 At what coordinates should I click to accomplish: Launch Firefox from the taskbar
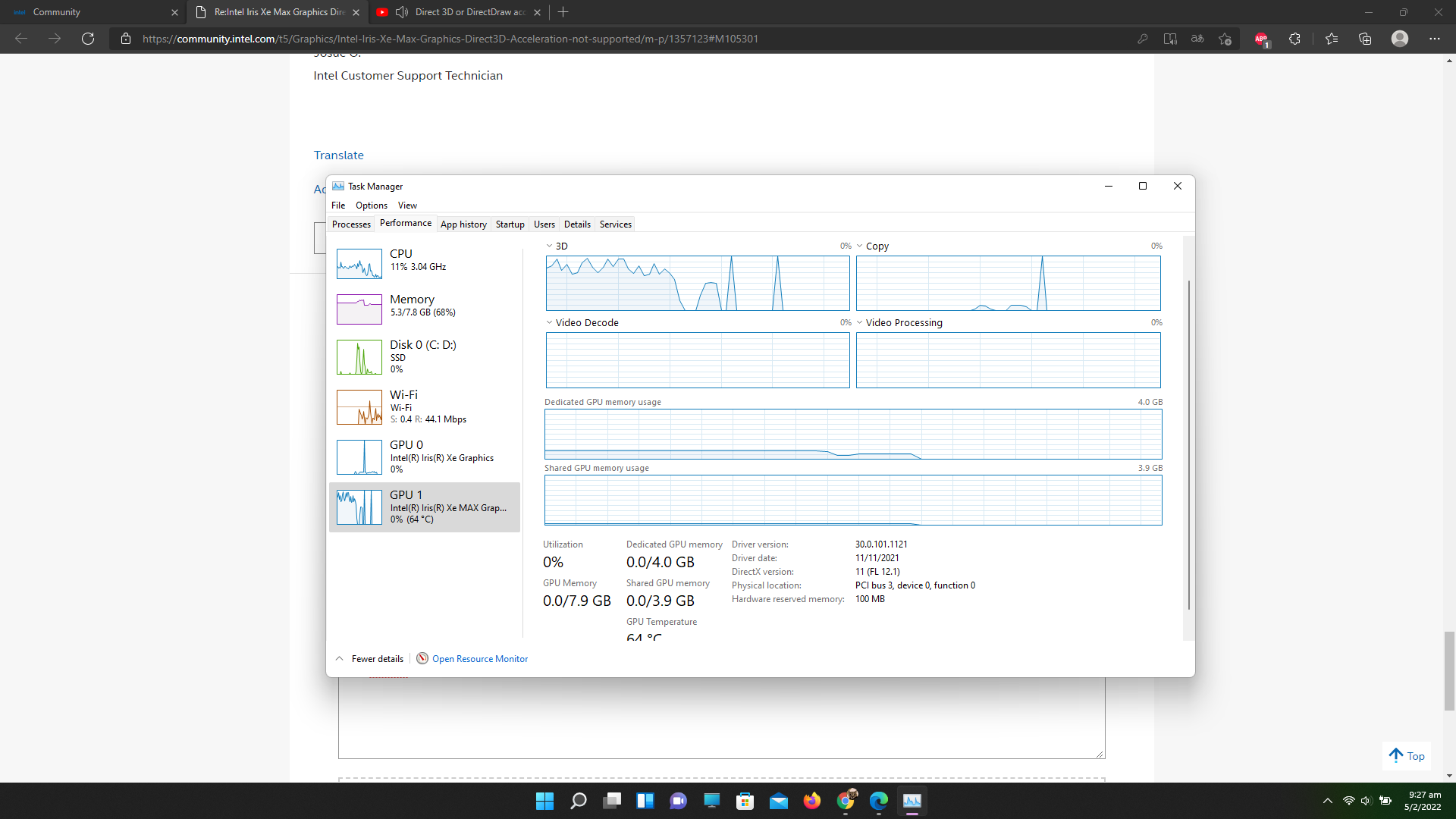pos(812,801)
